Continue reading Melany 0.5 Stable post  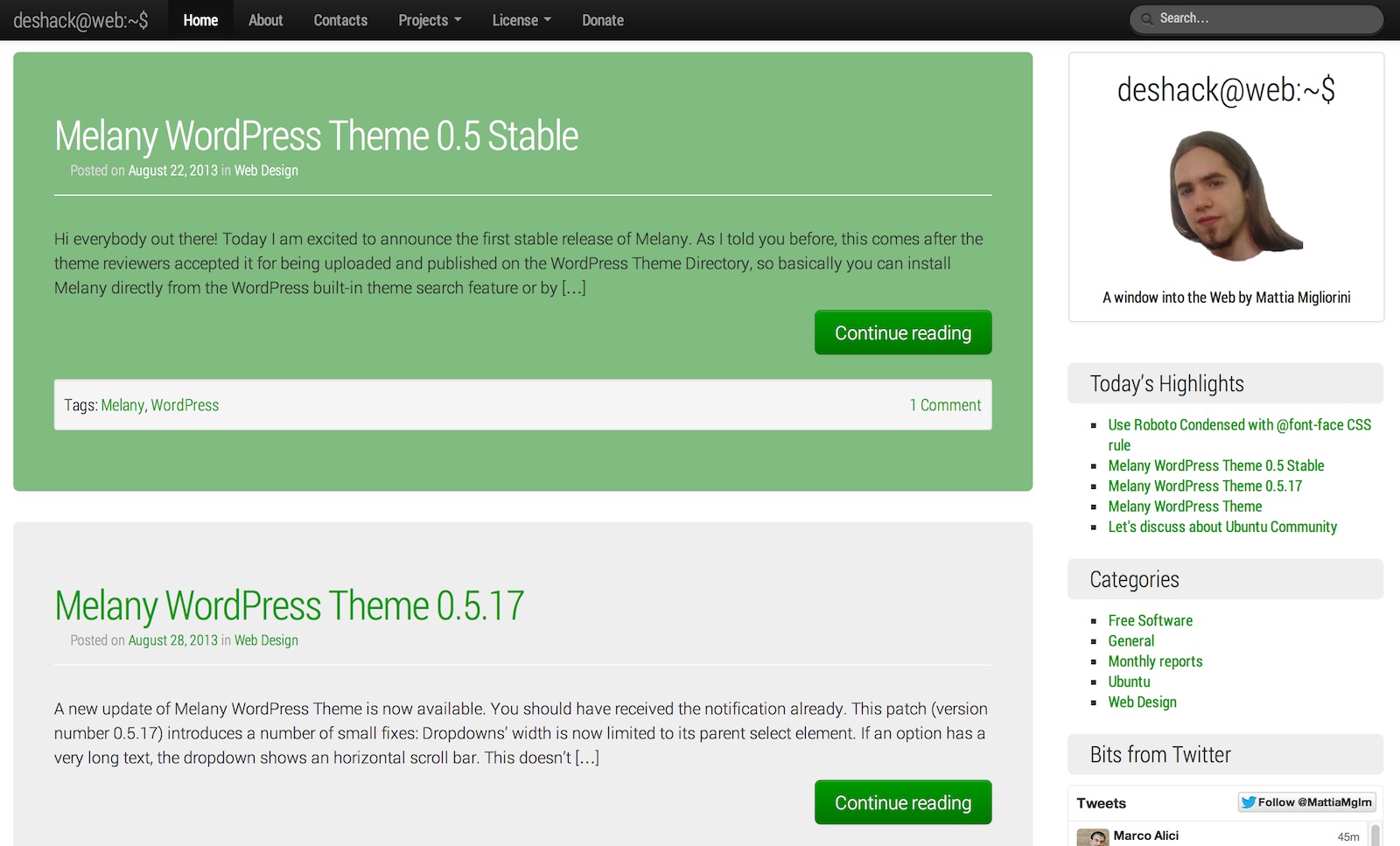pyautogui.click(x=902, y=332)
